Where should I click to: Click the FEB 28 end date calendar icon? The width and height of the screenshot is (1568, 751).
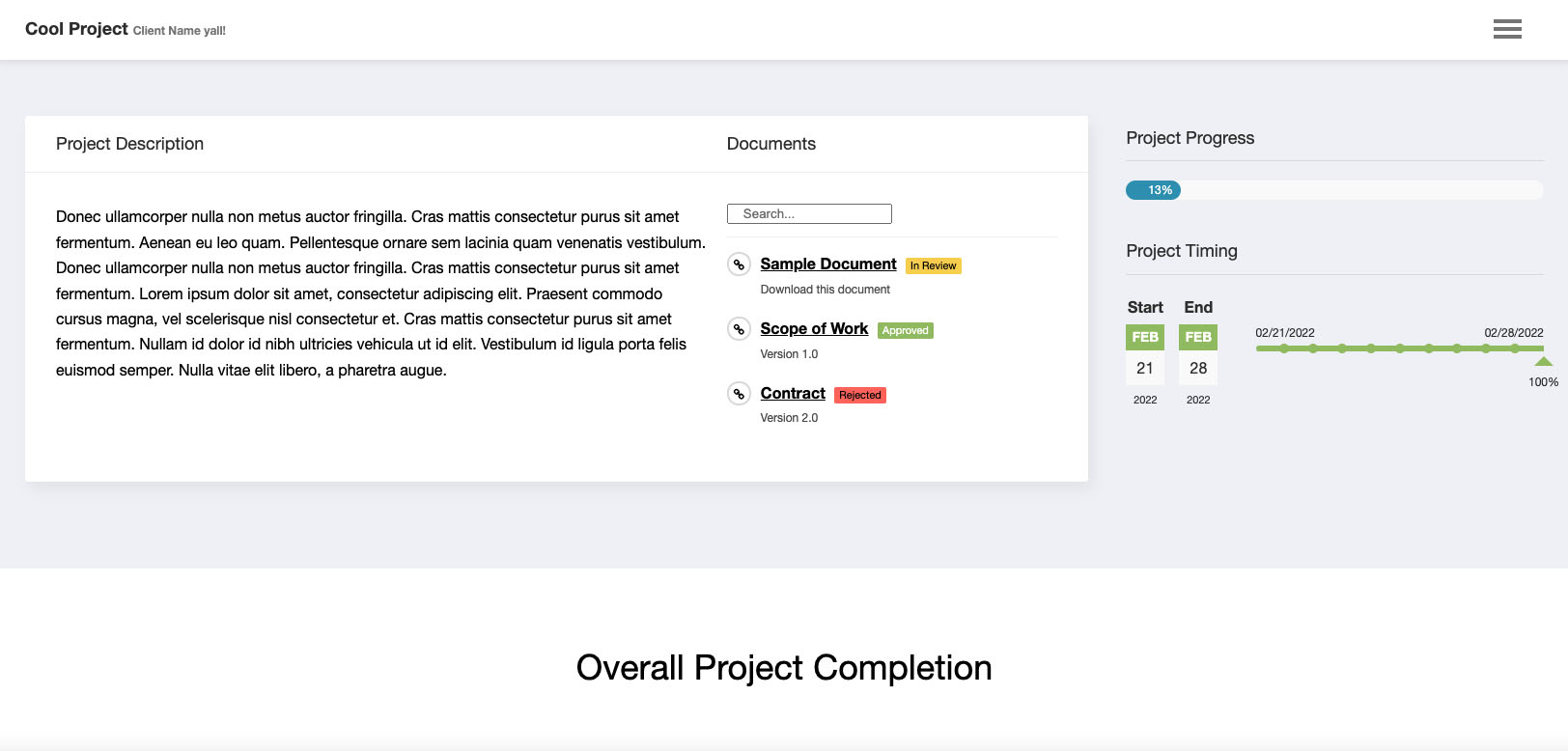pyautogui.click(x=1198, y=354)
